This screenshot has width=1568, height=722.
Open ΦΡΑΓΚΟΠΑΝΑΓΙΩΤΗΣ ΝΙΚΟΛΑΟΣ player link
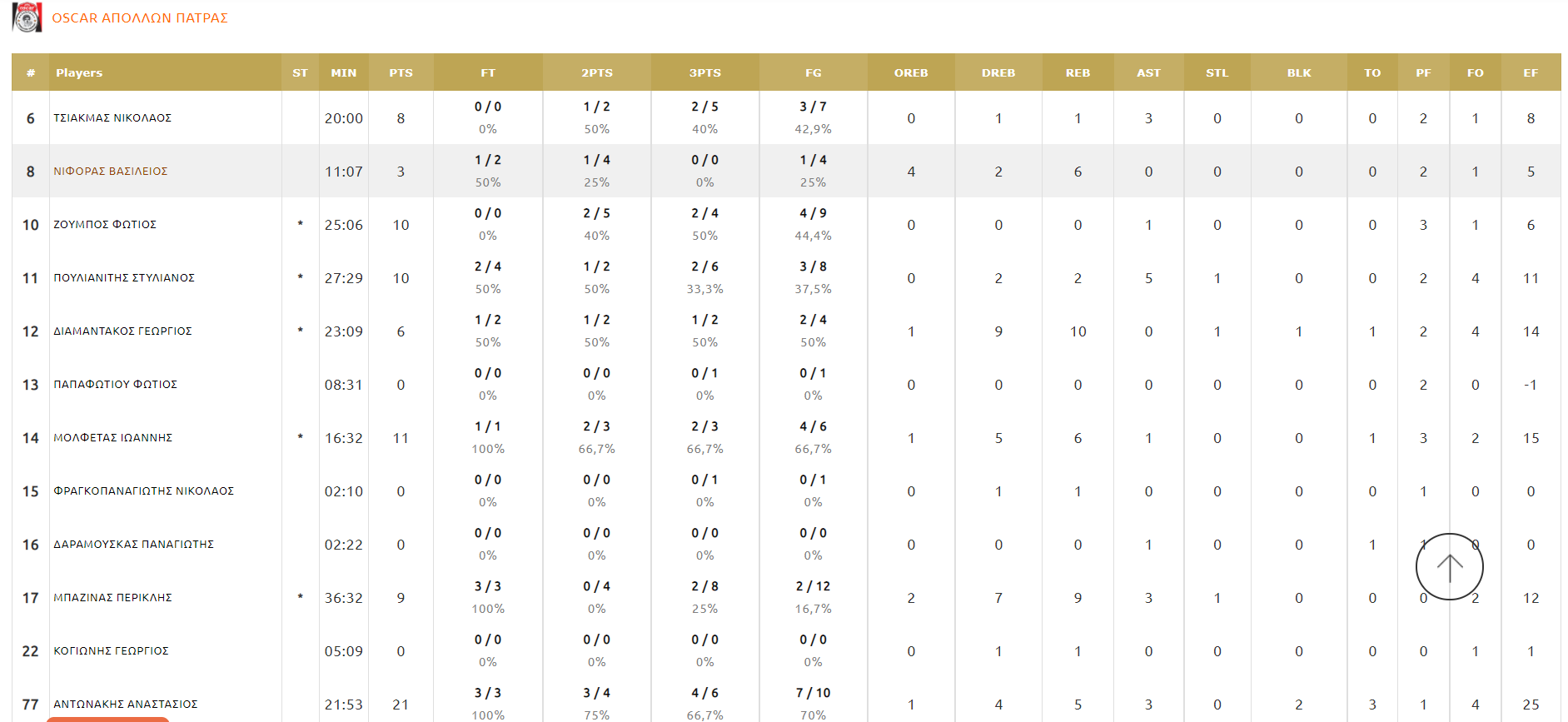pos(144,491)
